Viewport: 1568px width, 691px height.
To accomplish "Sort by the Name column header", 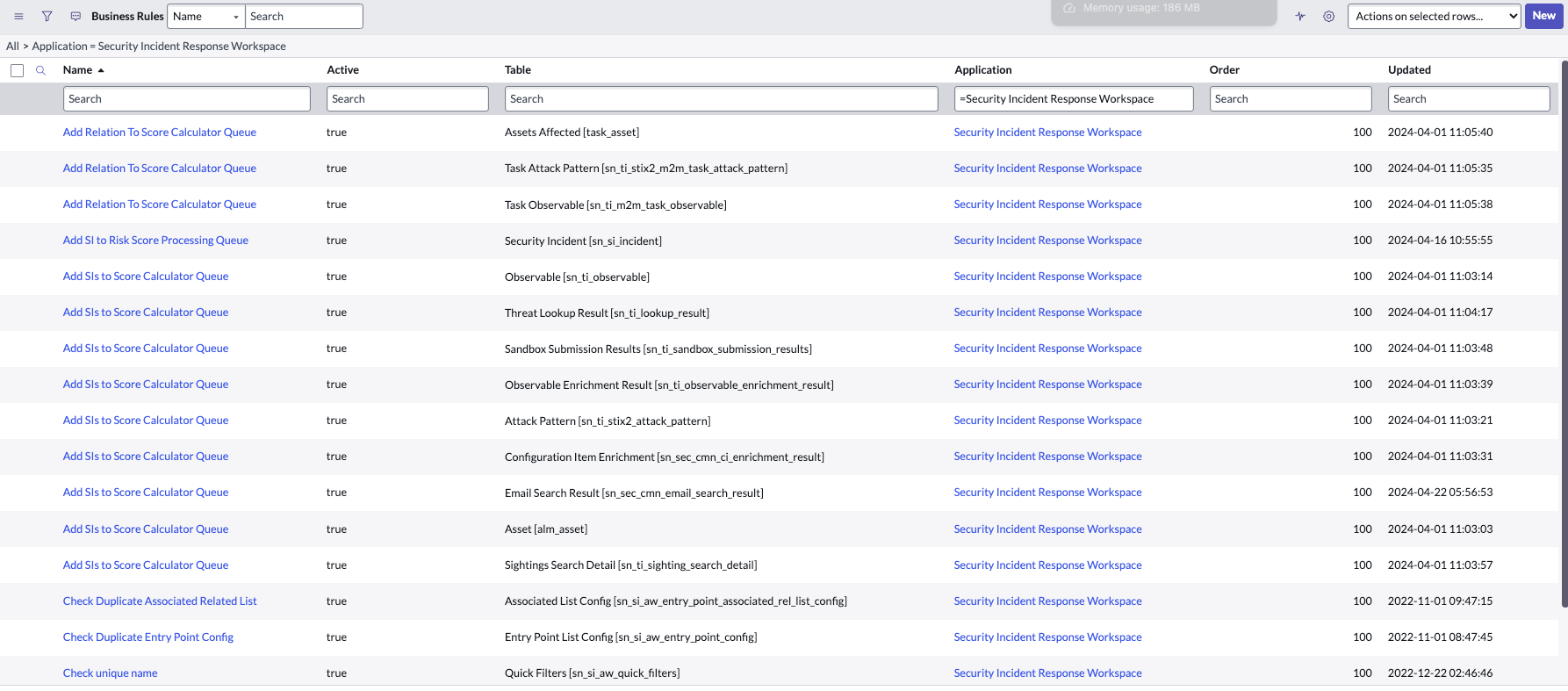I will 77,70.
